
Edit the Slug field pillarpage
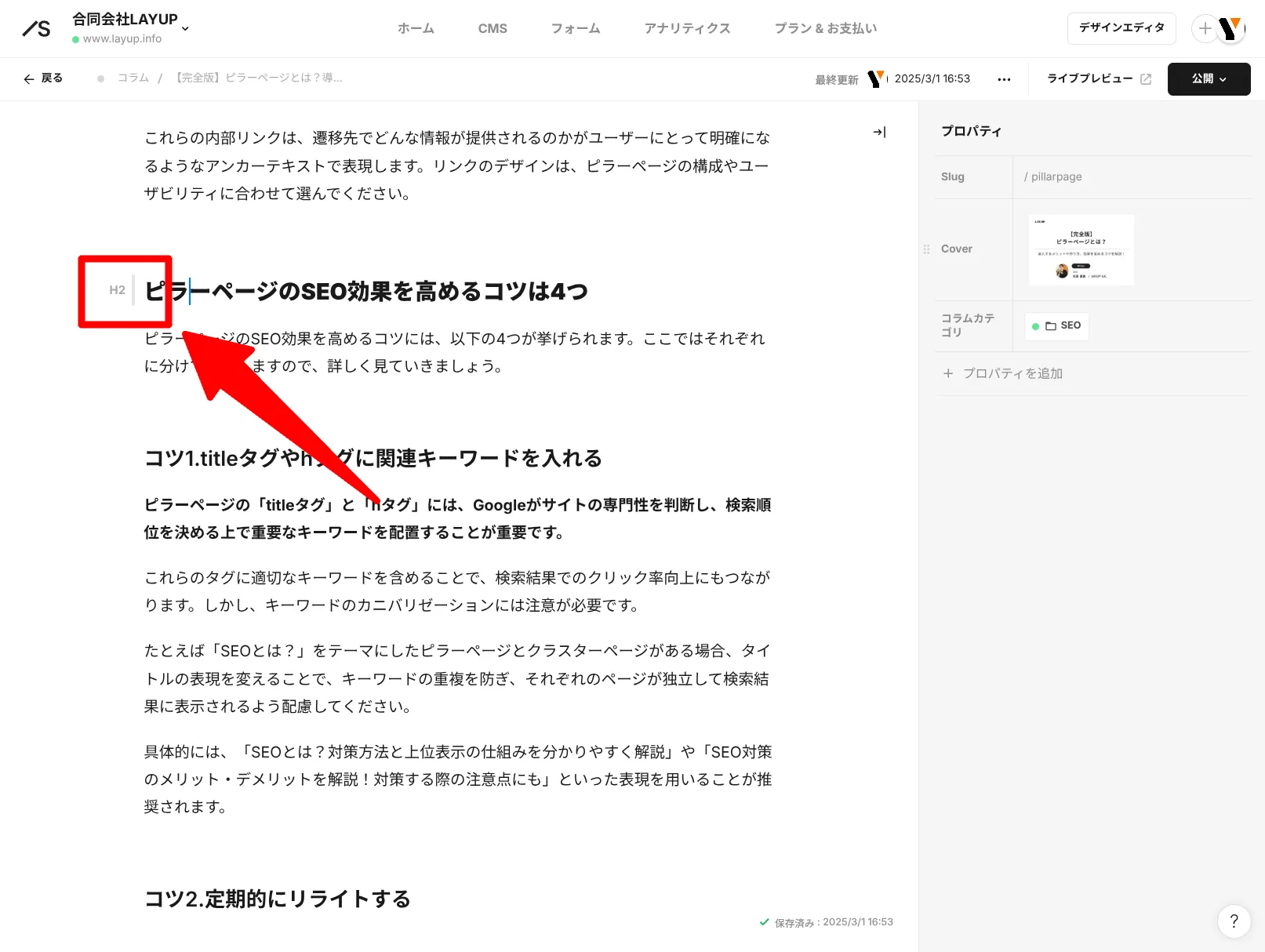coord(1131,177)
